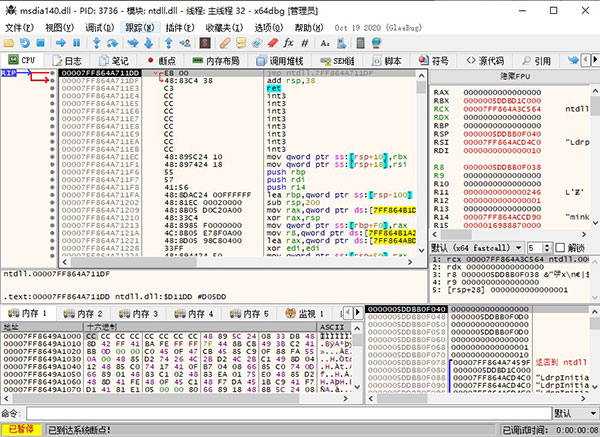Select the 监视 1 watch tab

pyautogui.click(x=305, y=314)
